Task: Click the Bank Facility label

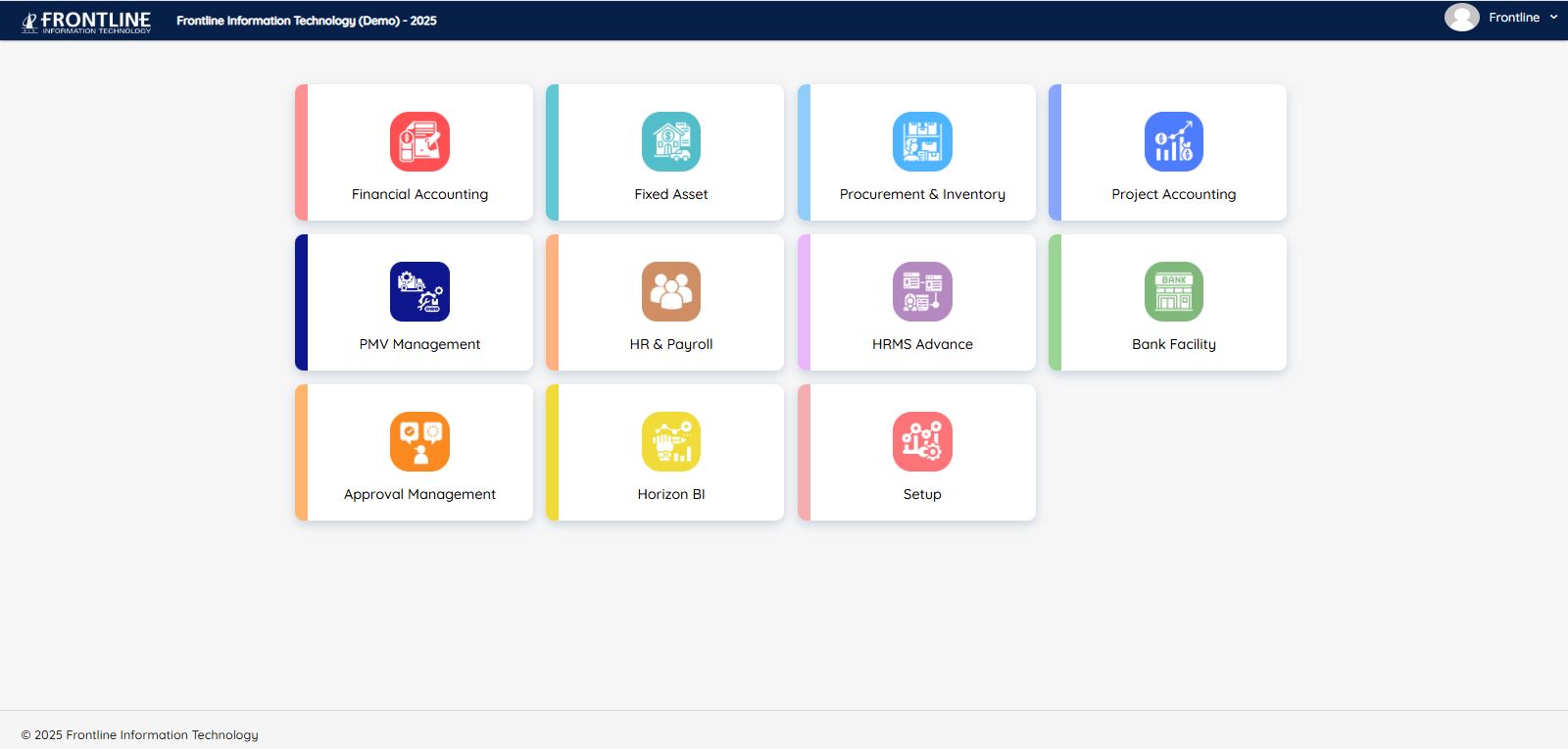Action: (x=1174, y=344)
